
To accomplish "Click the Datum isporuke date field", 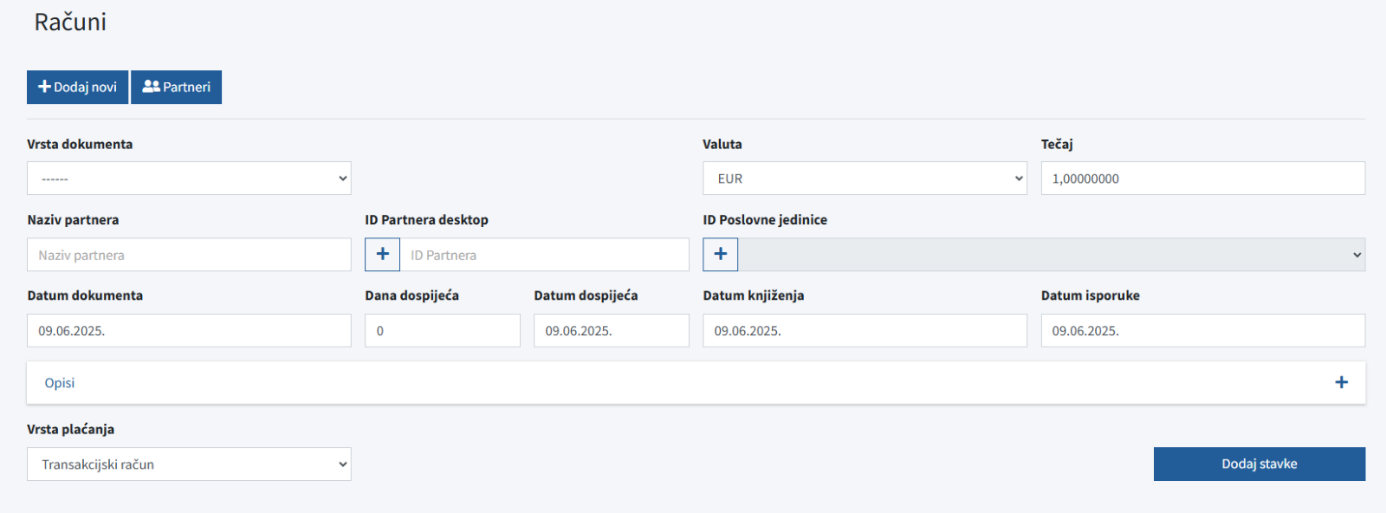I will coord(1203,331).
